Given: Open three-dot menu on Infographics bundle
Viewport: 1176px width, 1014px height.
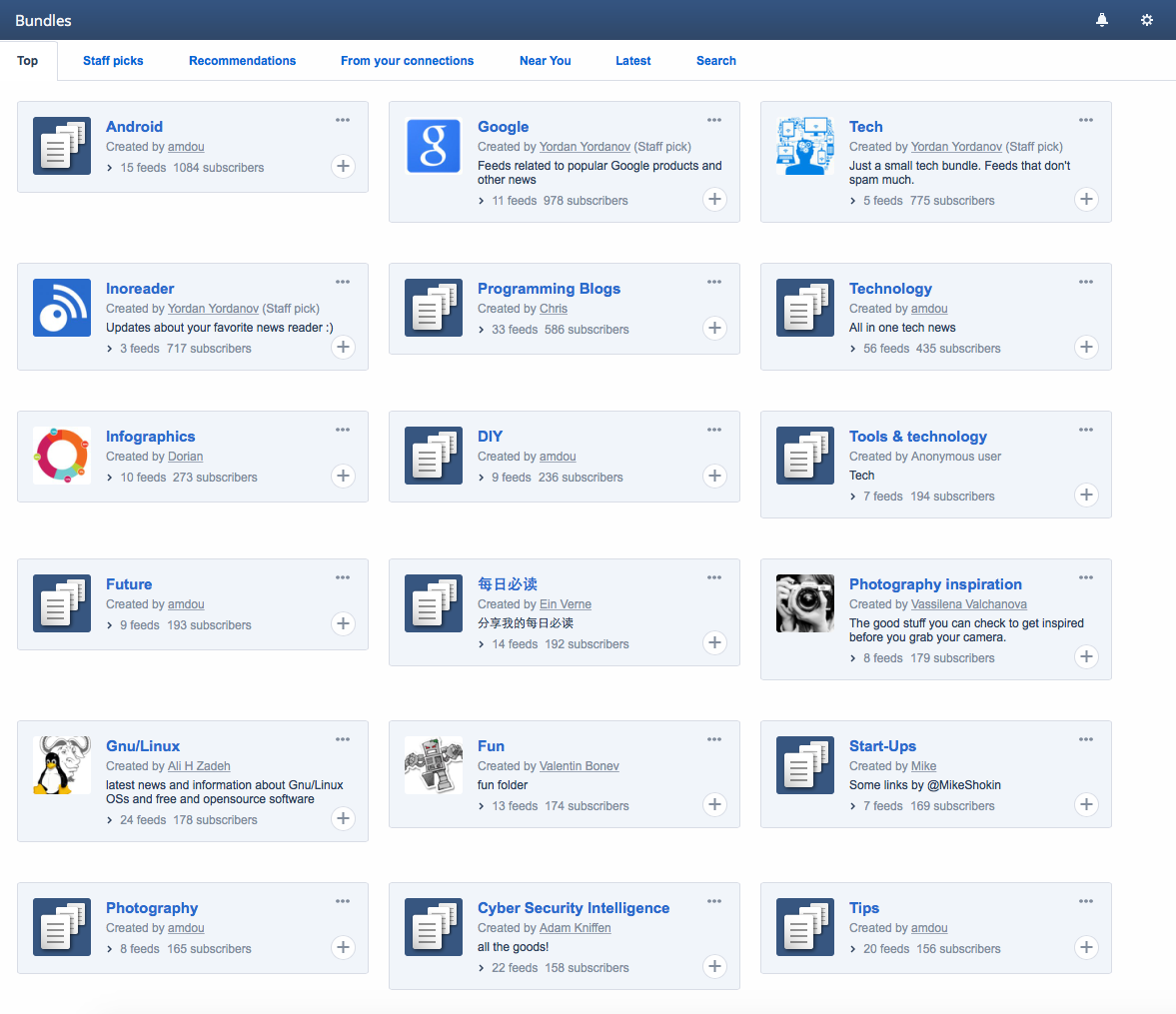Looking at the screenshot, I should [343, 430].
